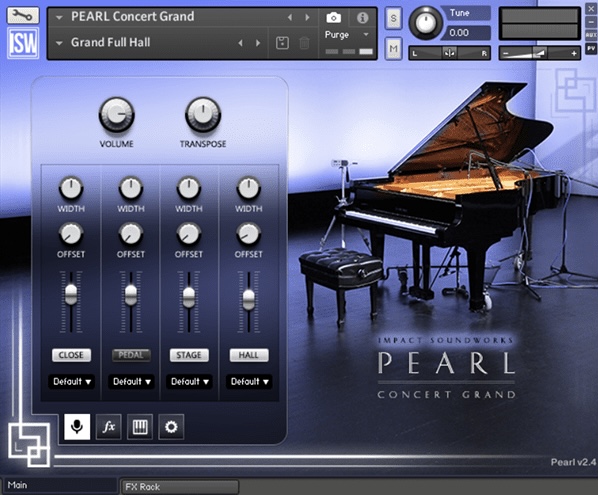Click the STAGE channel WIDTH knob

tap(188, 188)
